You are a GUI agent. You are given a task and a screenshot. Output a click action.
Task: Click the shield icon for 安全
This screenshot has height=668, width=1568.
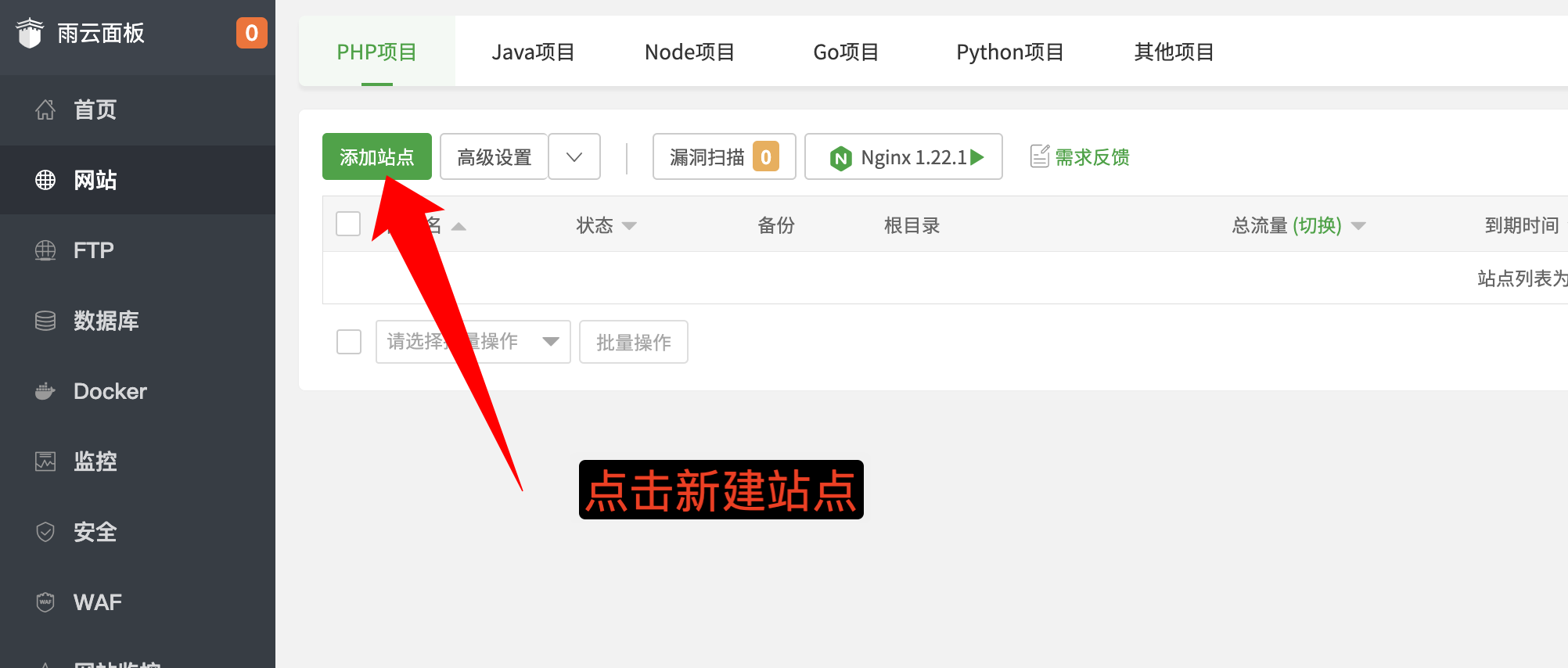(45, 532)
